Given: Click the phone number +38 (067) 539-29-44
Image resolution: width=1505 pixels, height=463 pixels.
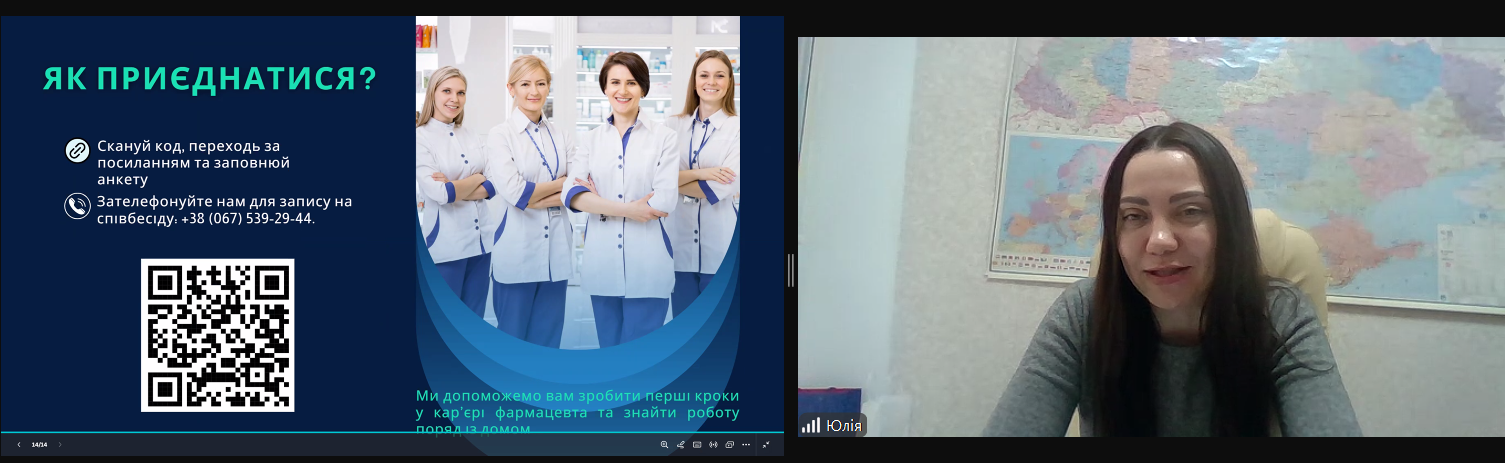Looking at the screenshot, I should click(248, 218).
